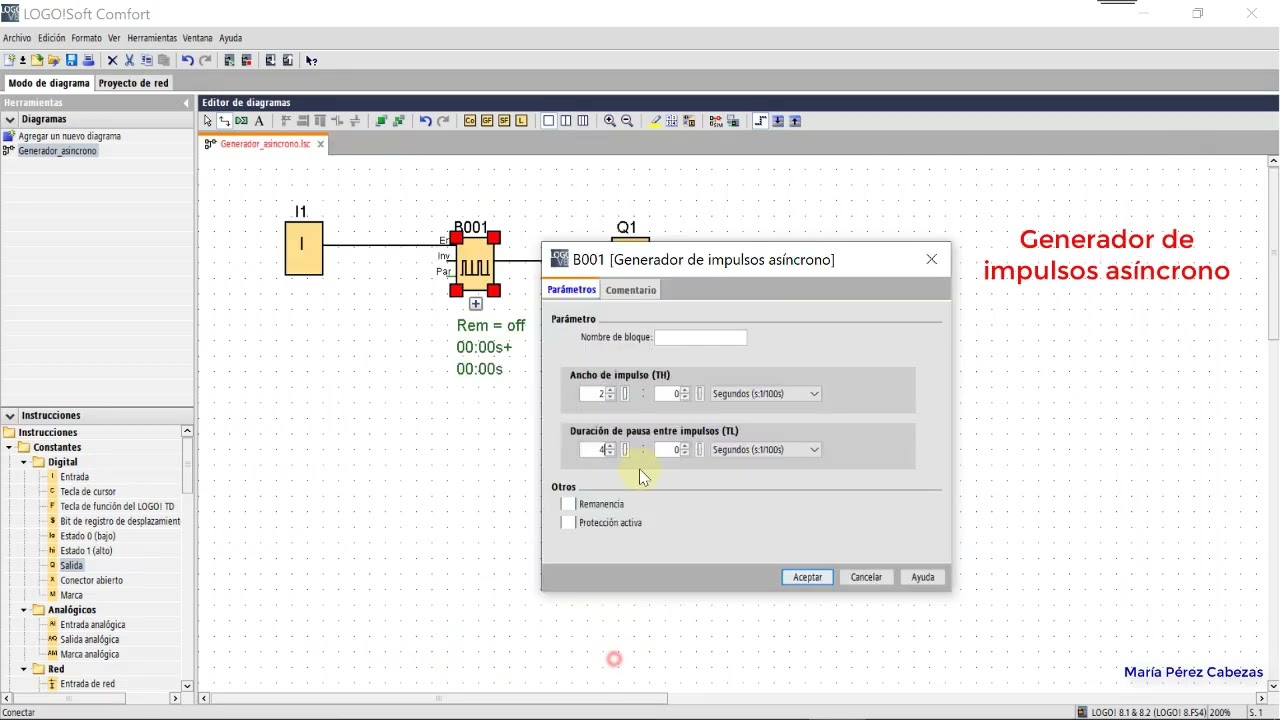The height and width of the screenshot is (720, 1280).
Task: Open the Special functions (SF) icon
Action: click(x=504, y=121)
